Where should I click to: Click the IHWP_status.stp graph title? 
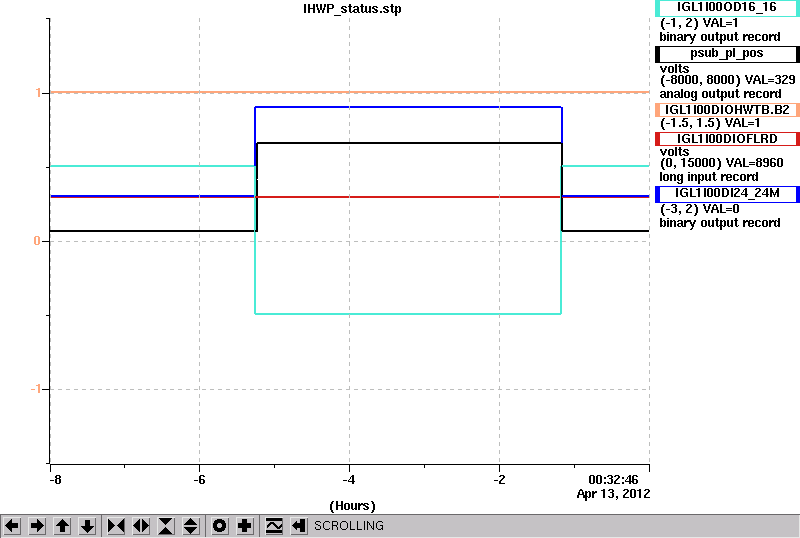click(x=352, y=9)
